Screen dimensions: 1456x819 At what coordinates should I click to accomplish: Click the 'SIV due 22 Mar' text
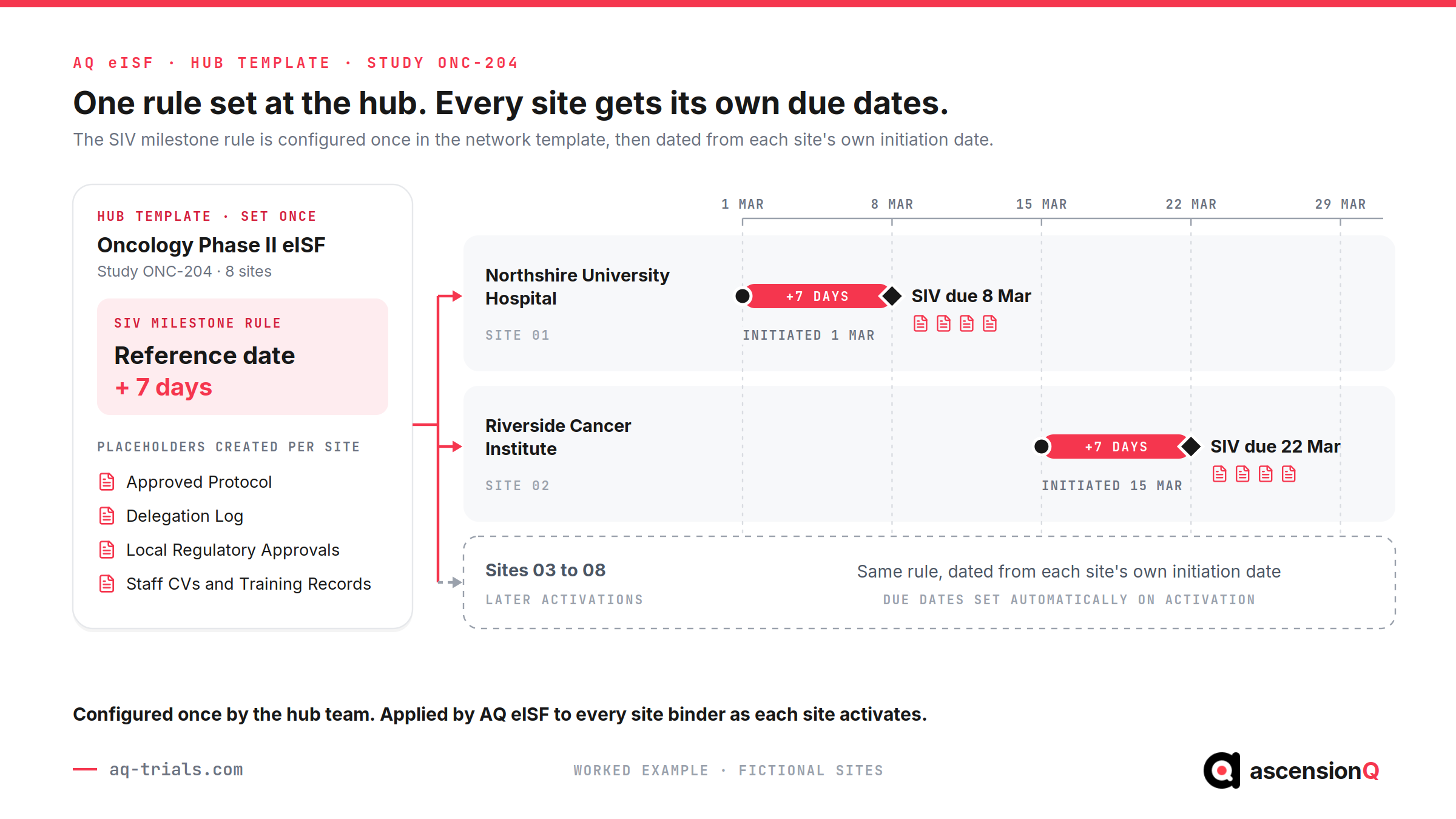click(1275, 447)
